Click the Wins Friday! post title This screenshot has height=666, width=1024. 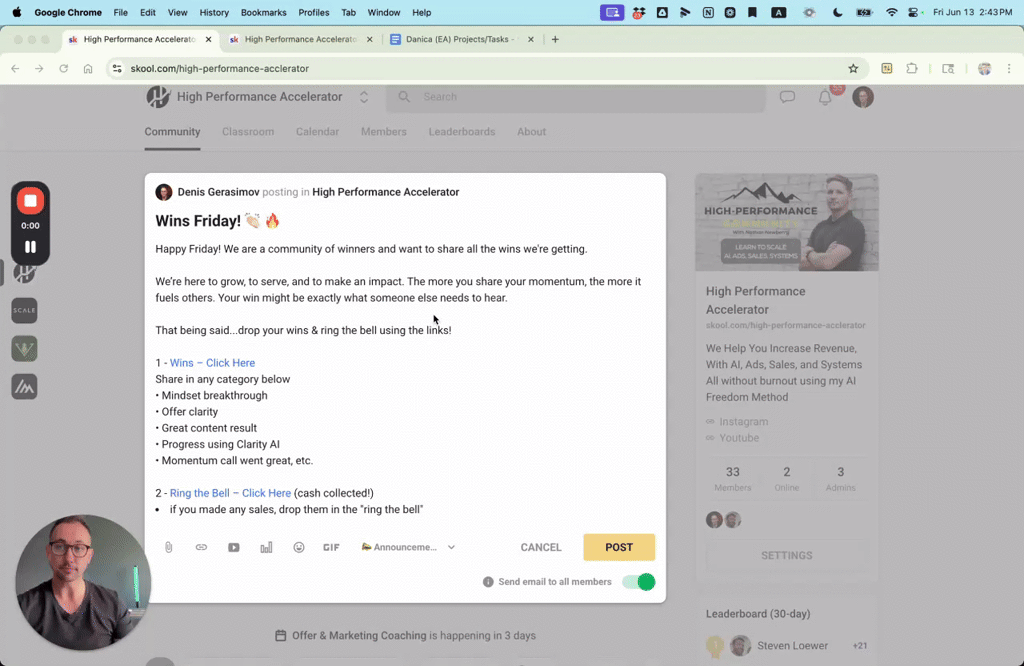[x=217, y=221]
